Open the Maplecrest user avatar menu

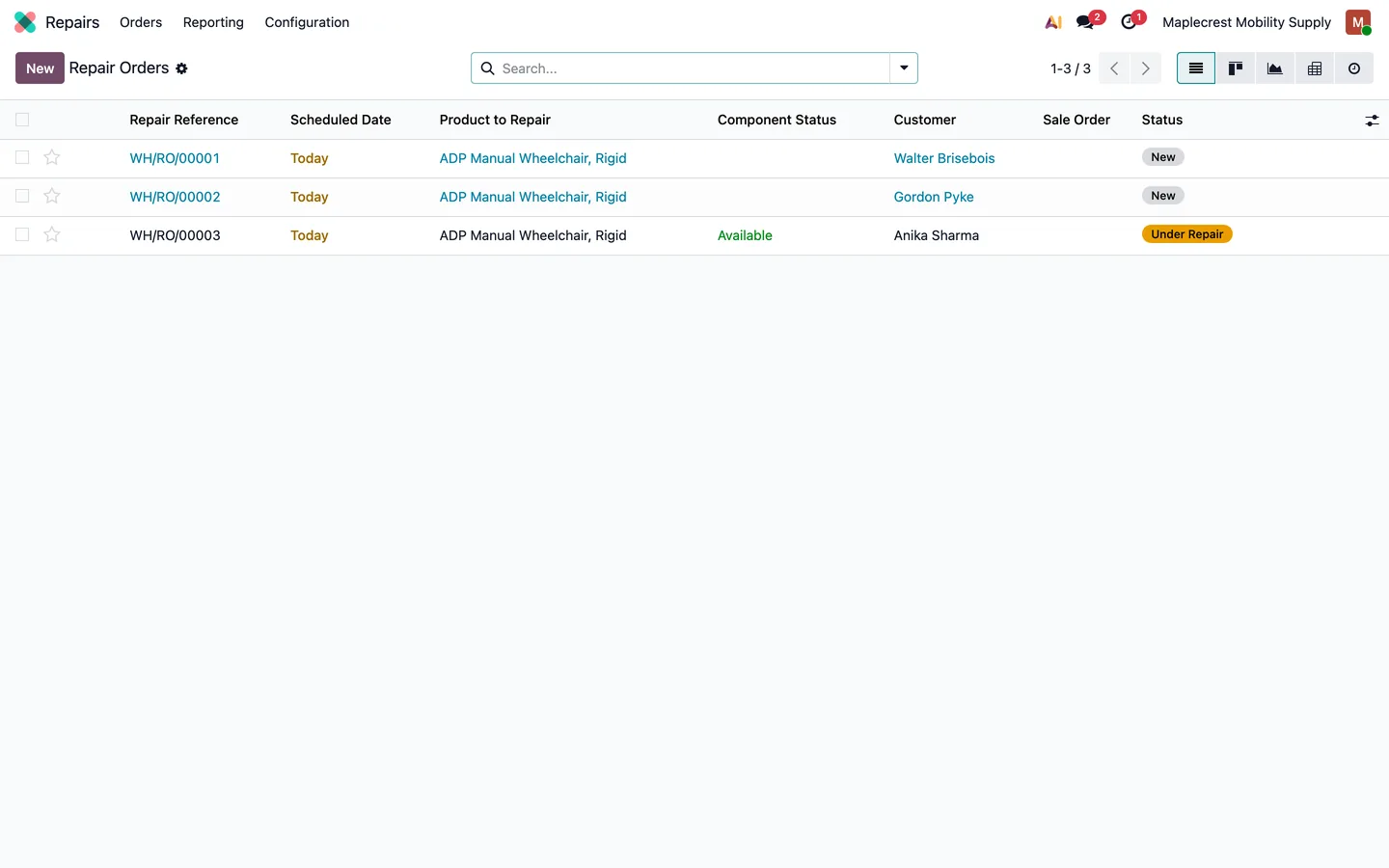(x=1358, y=22)
